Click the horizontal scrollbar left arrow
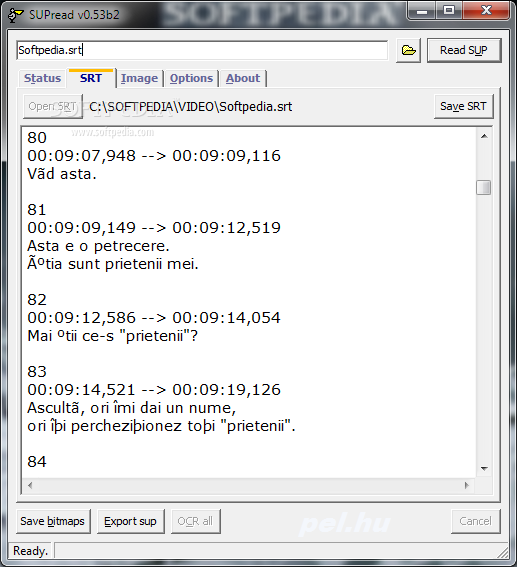This screenshot has height=567, width=517. pos(30,485)
